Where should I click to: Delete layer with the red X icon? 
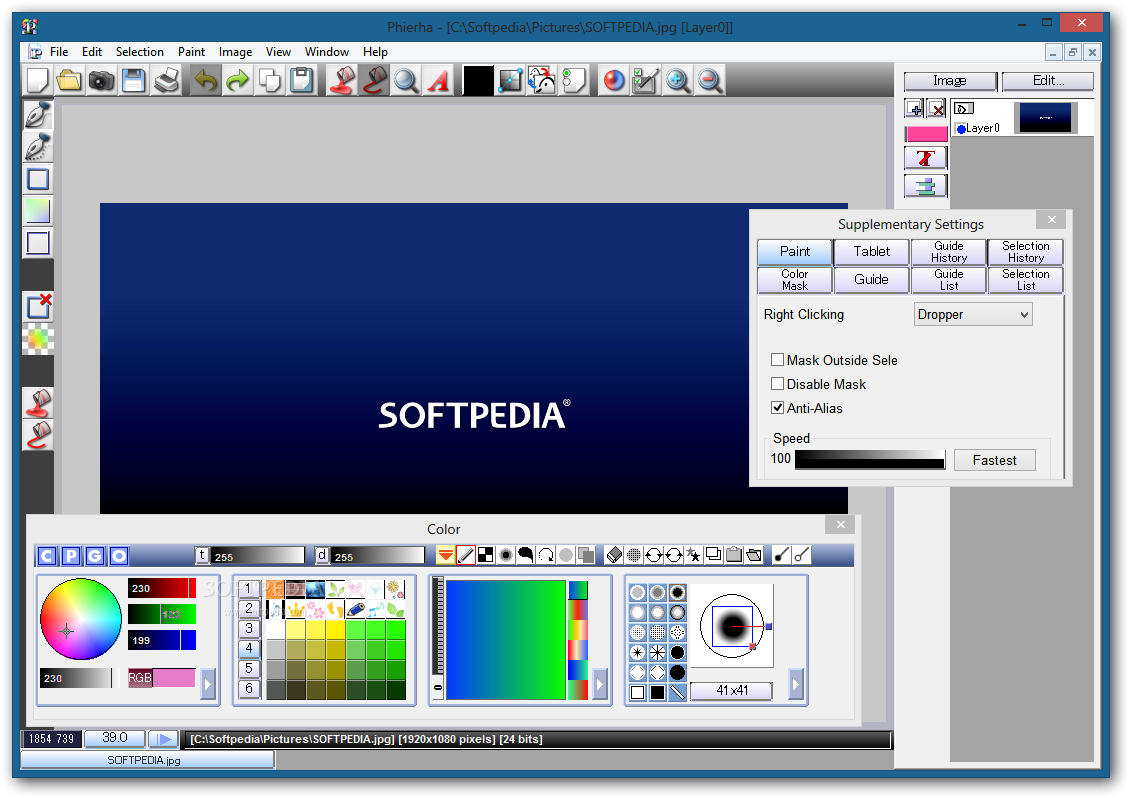(937, 109)
